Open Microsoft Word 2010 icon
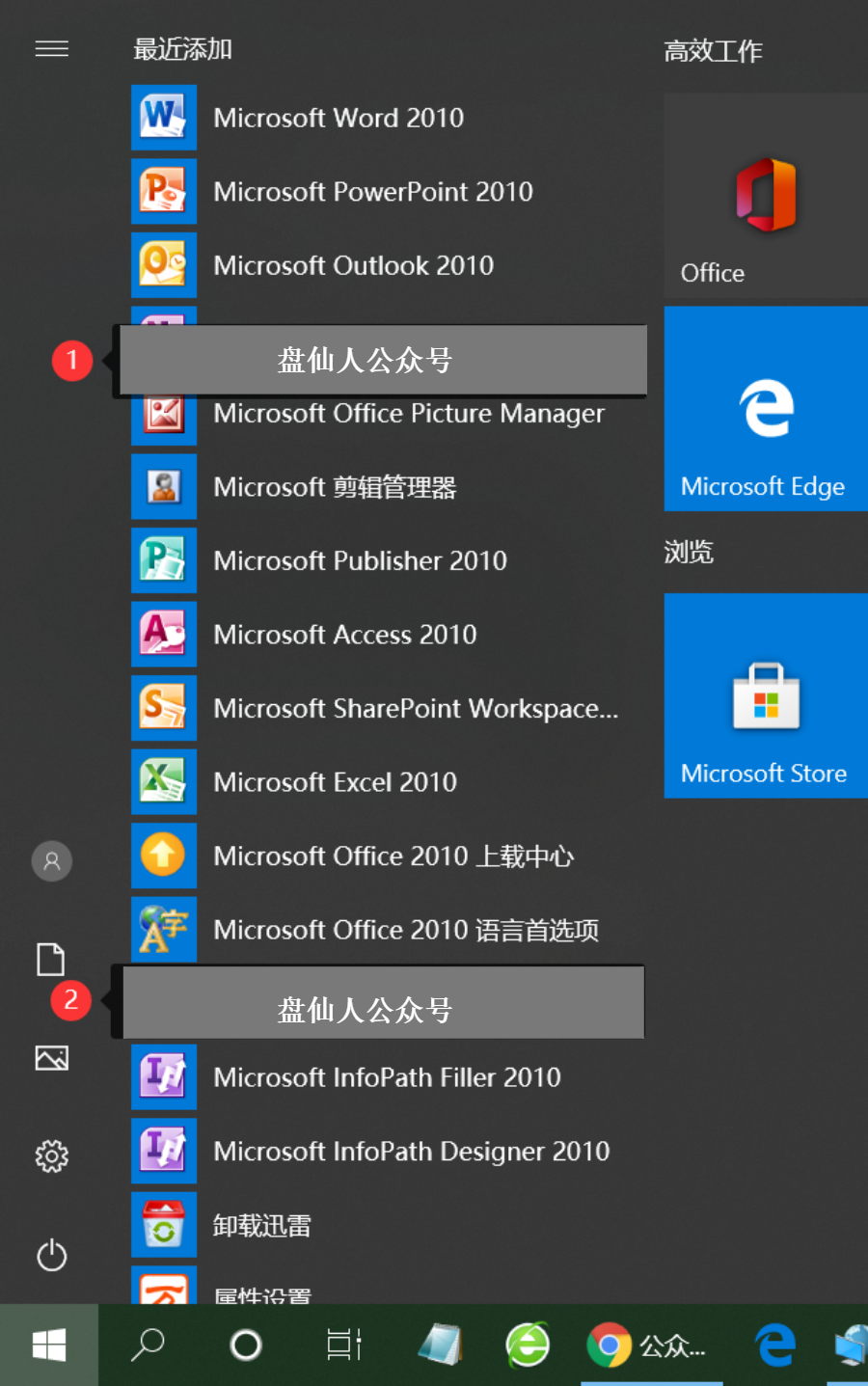Viewport: 868px width, 1386px height. [164, 118]
